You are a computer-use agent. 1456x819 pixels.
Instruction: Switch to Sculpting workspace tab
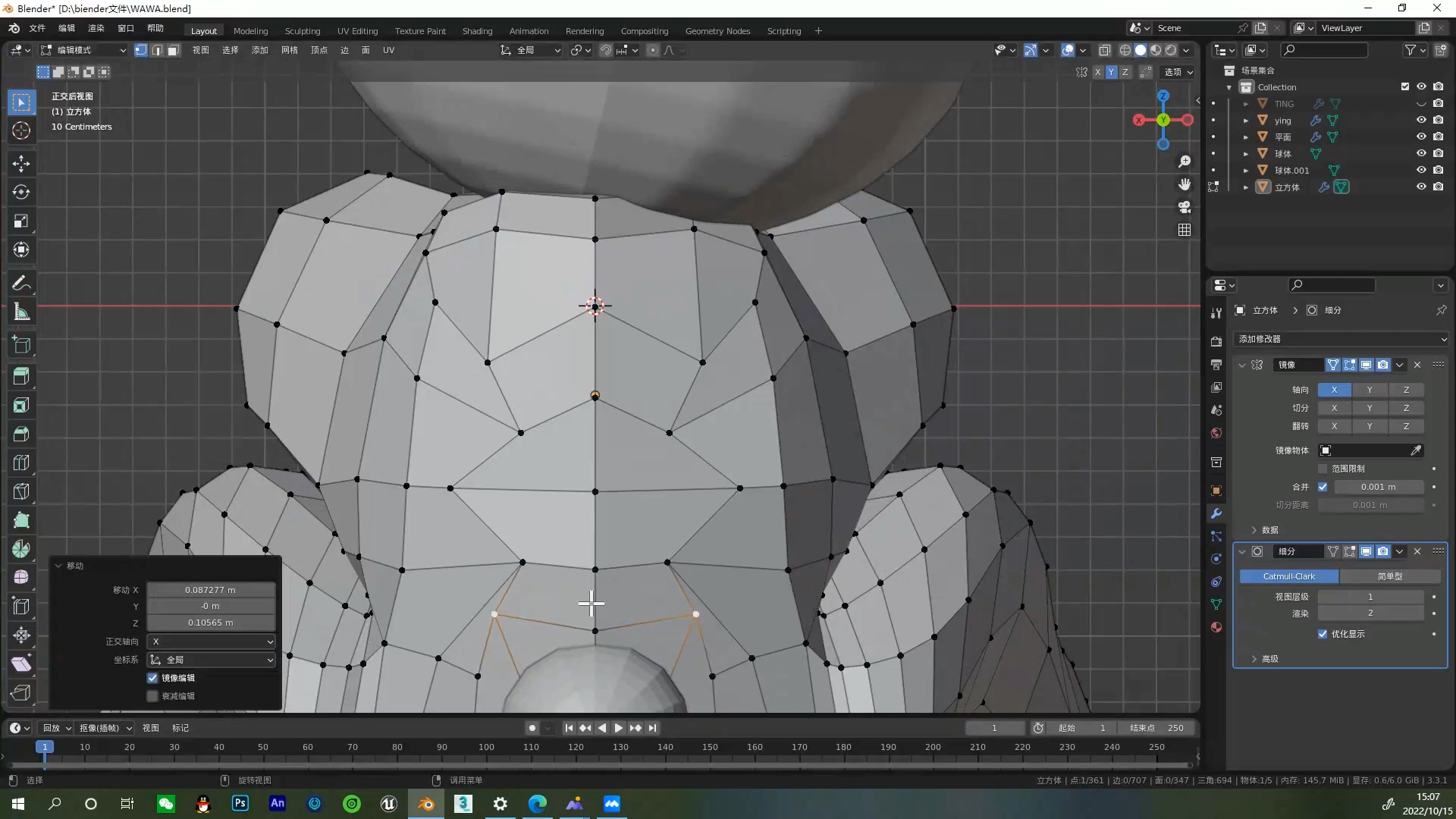coord(303,31)
